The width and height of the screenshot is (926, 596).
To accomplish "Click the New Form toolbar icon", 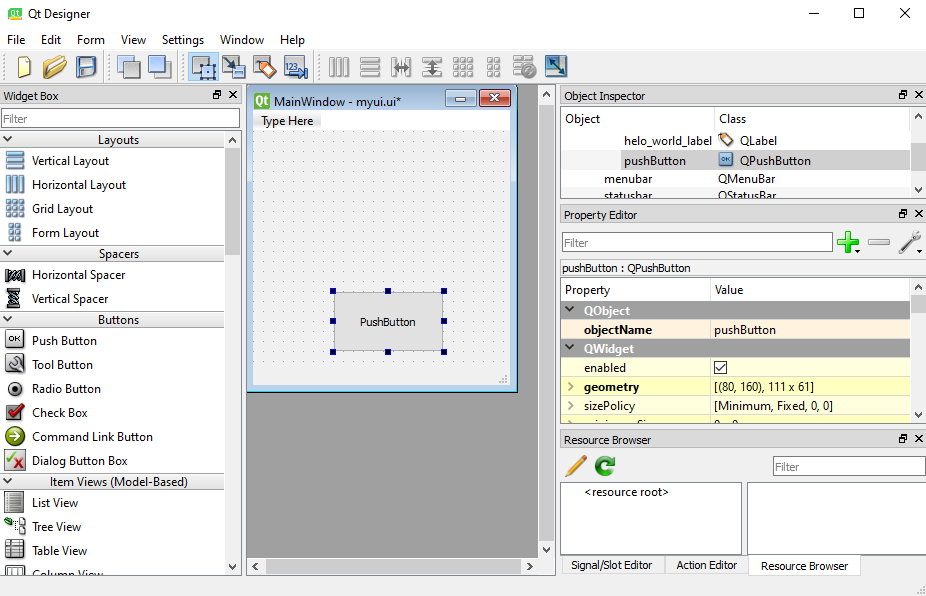I will 24,67.
